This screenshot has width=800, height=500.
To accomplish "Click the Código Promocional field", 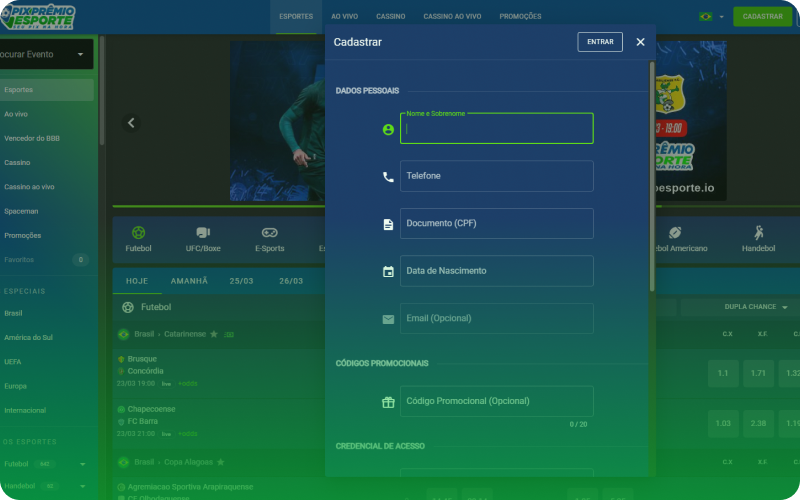I will coord(496,401).
